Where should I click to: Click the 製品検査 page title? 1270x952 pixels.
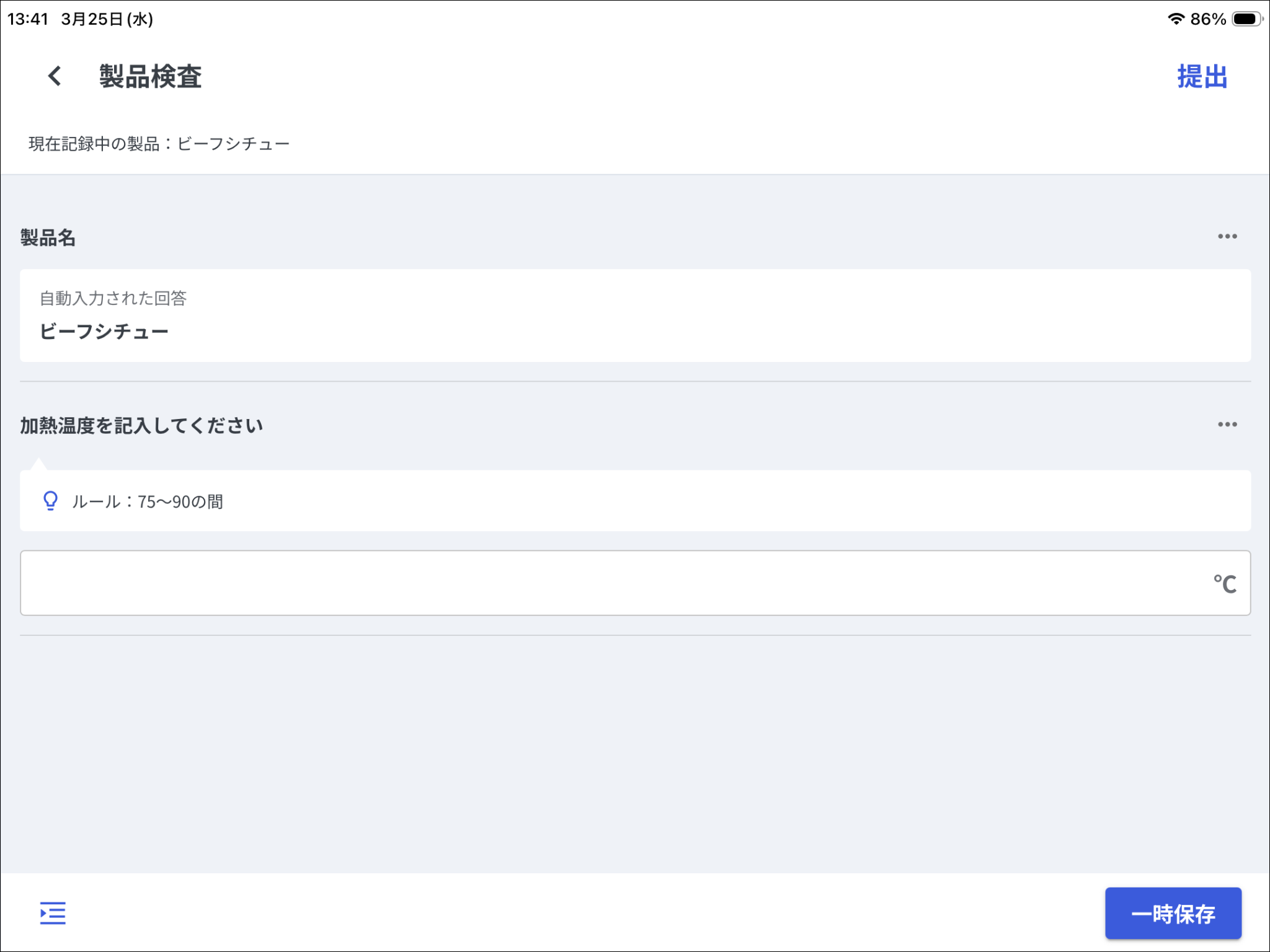click(151, 77)
